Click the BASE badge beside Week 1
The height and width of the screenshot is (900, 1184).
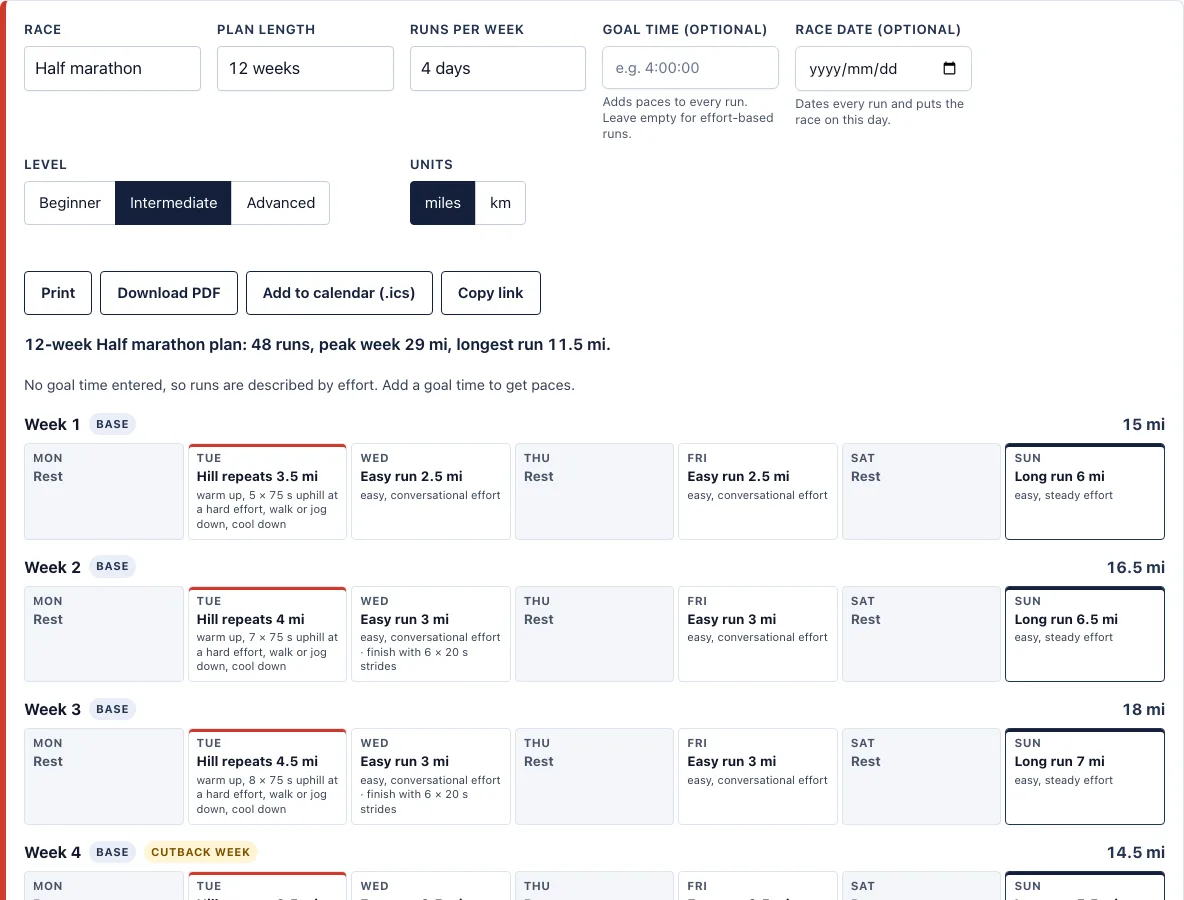click(113, 424)
